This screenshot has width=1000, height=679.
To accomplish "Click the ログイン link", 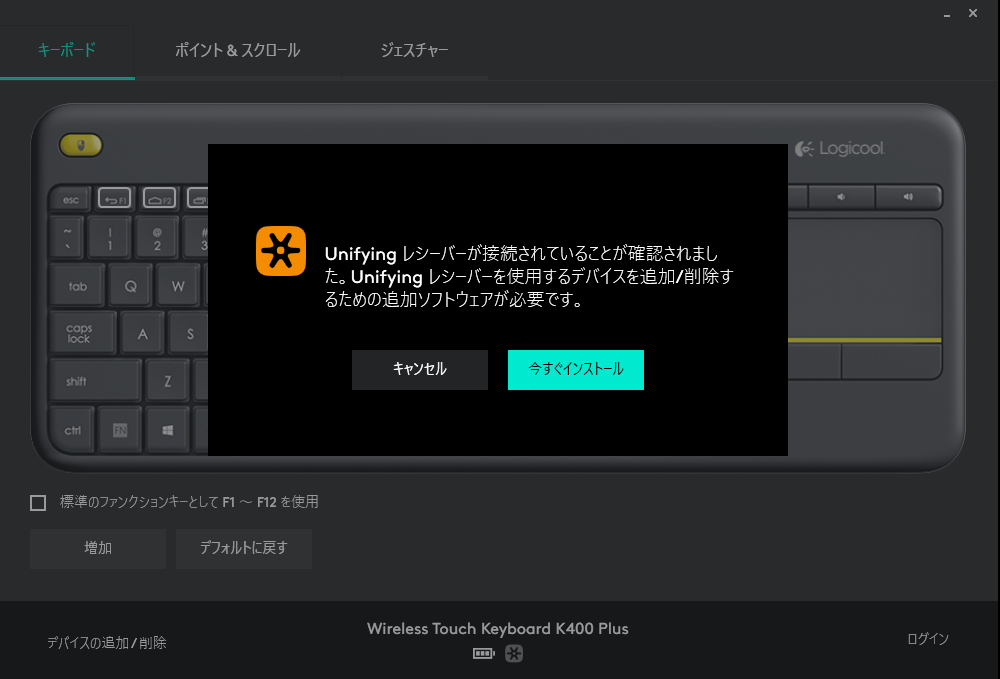I will 928,639.
